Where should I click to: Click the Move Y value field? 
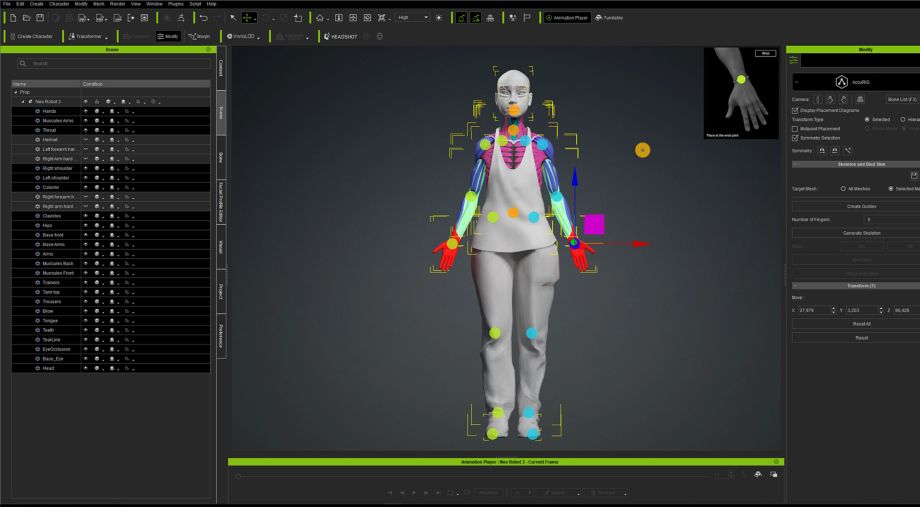pos(861,310)
